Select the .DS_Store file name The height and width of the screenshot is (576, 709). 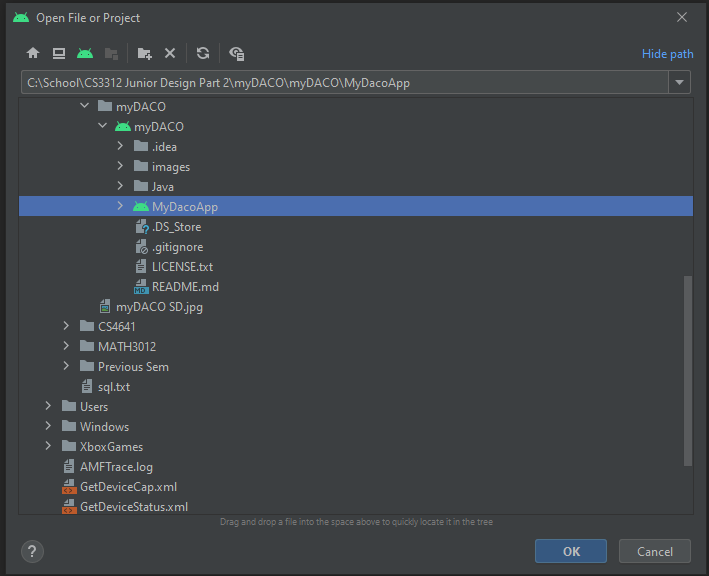[176, 227]
